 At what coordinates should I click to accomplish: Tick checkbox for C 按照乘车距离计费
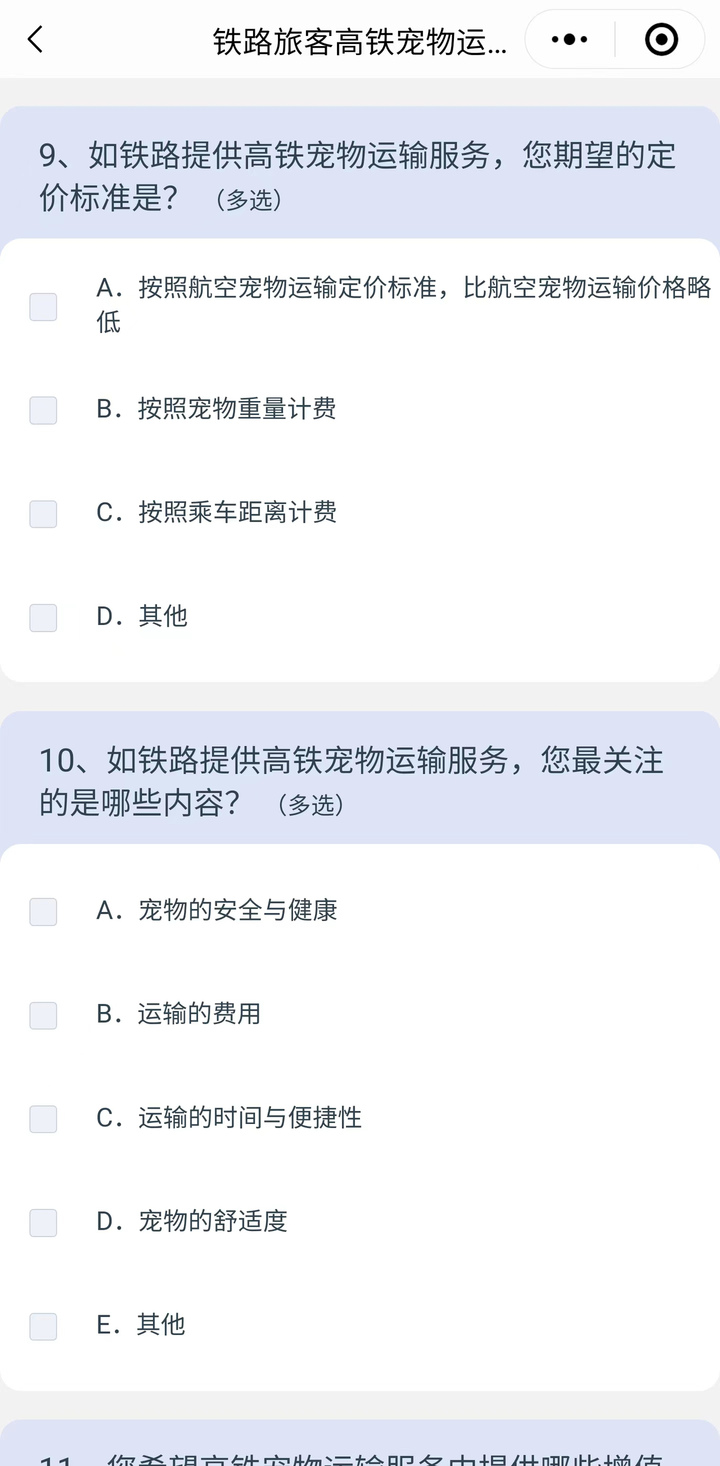[x=43, y=514]
